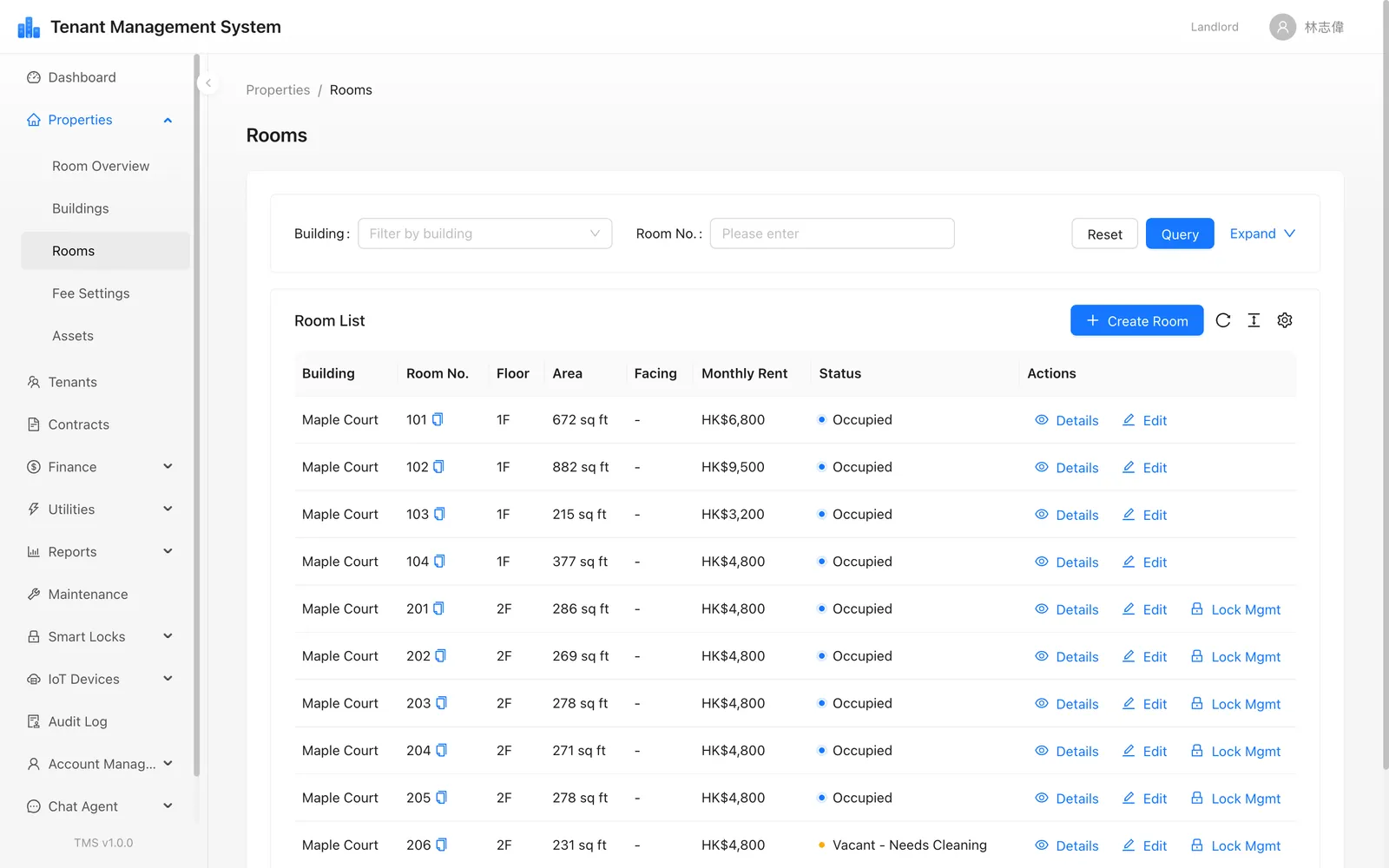Open Audit Log page

(104, 721)
